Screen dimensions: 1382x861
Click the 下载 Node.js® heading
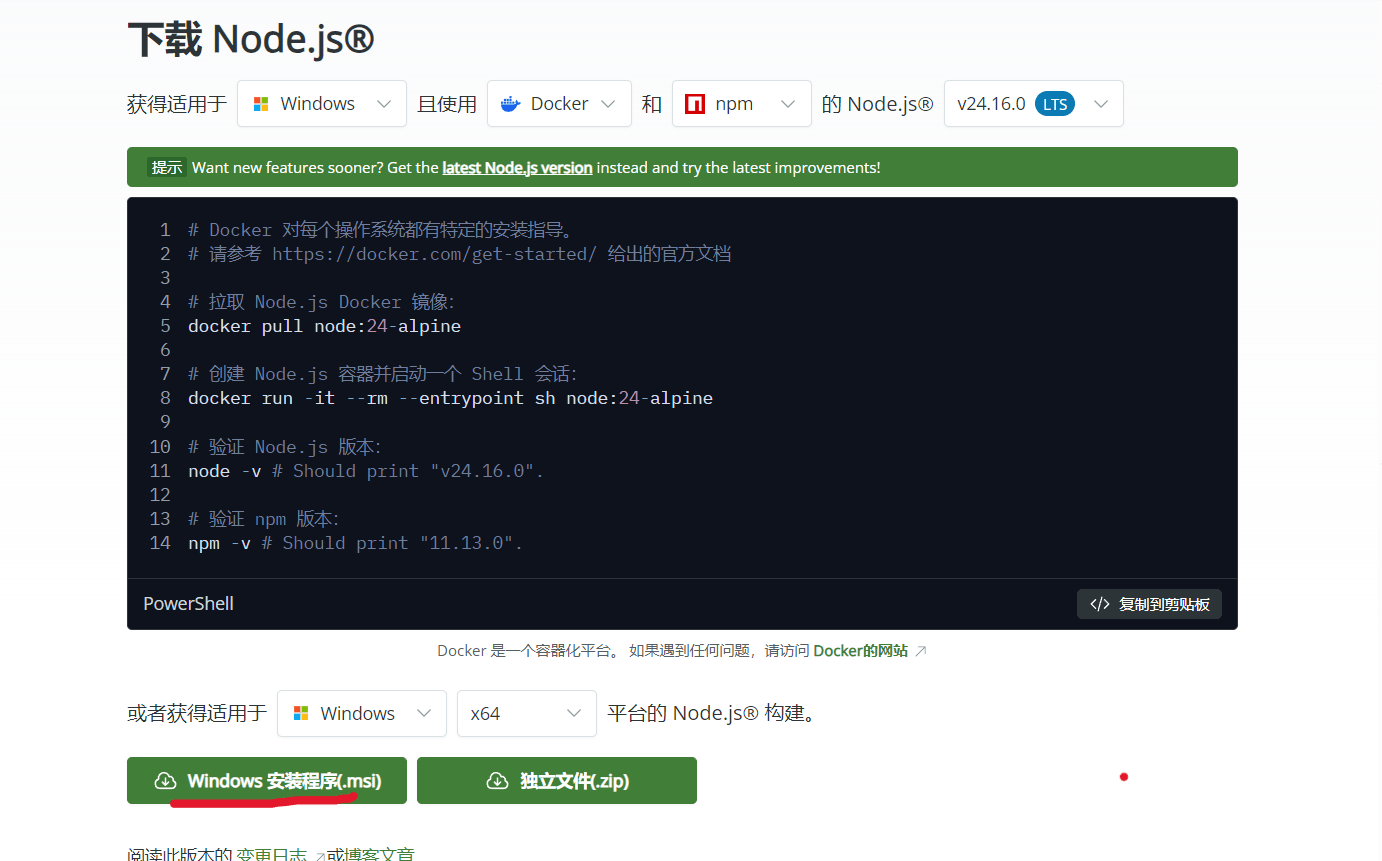pos(251,39)
